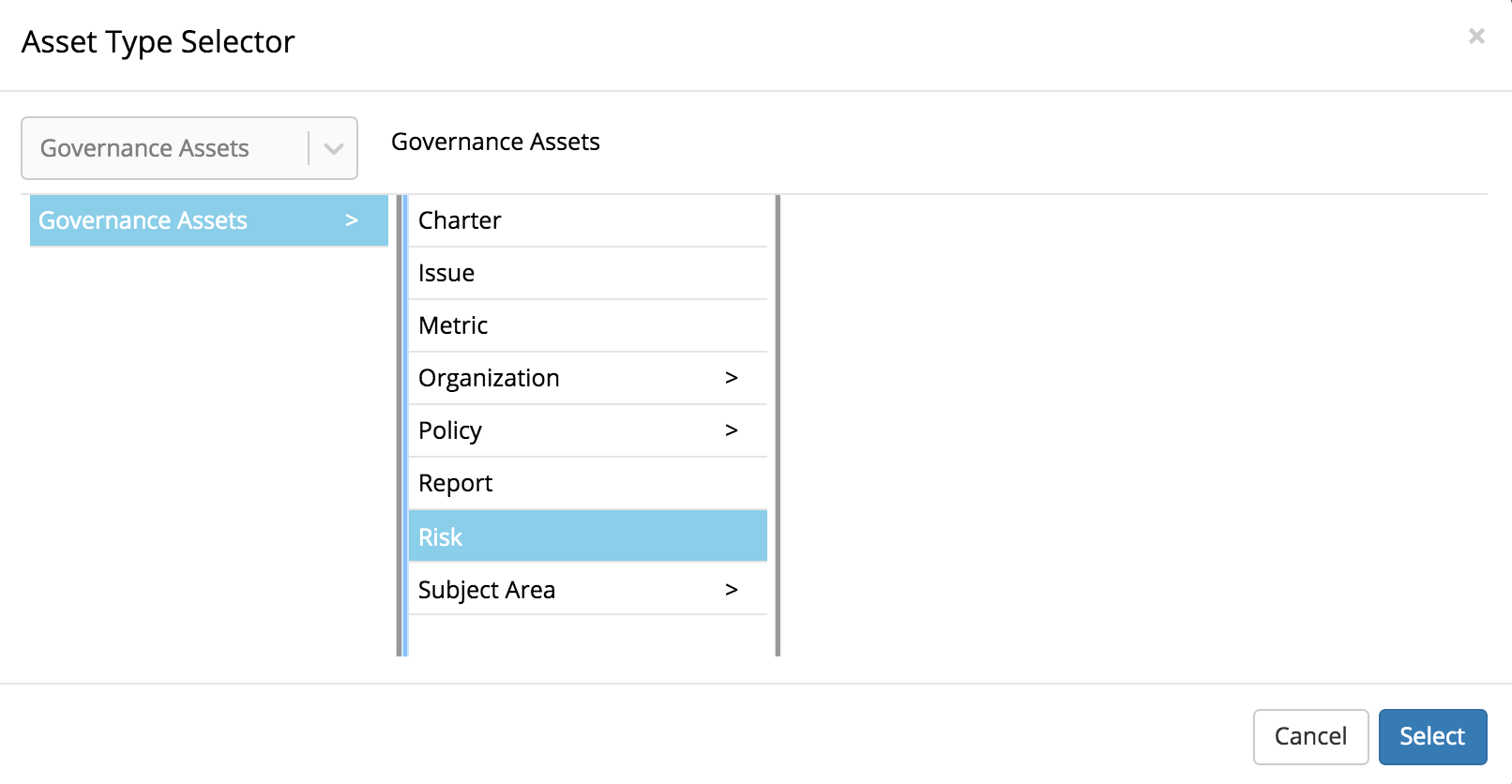
Task: Select the Report asset type
Action: point(455,483)
